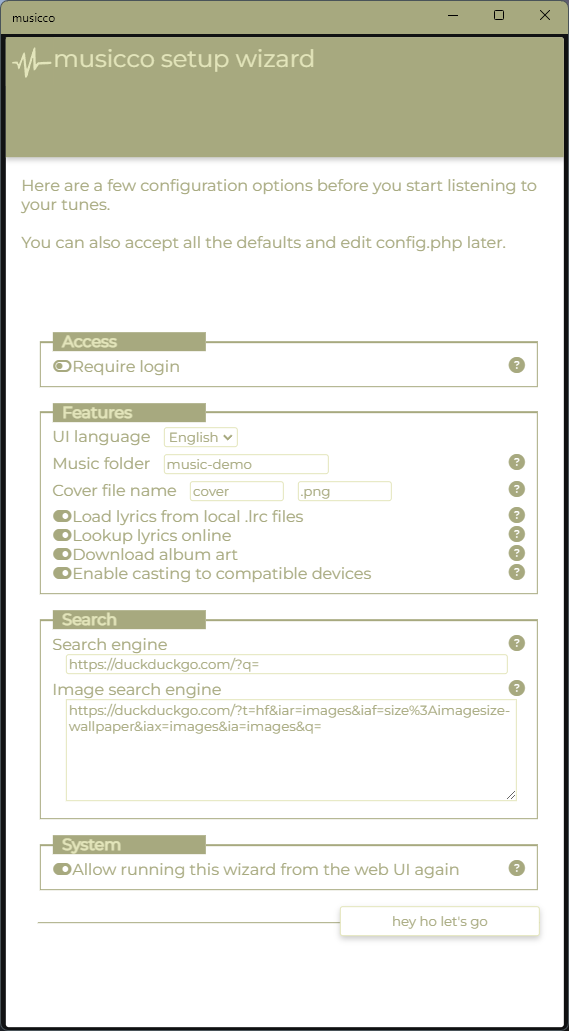Show help for Allow running wizard again
This screenshot has height=1031, width=569.
[x=517, y=868]
